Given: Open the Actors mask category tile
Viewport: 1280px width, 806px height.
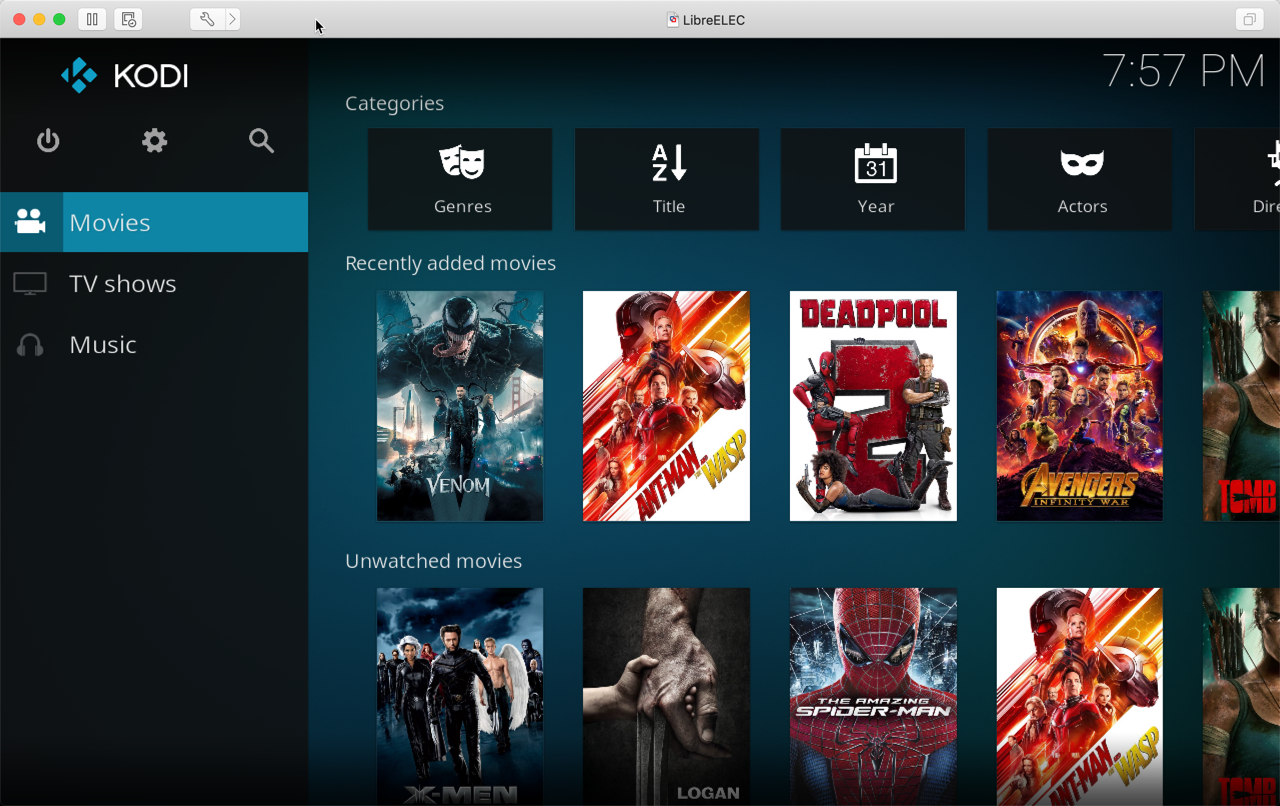Looking at the screenshot, I should [1080, 179].
